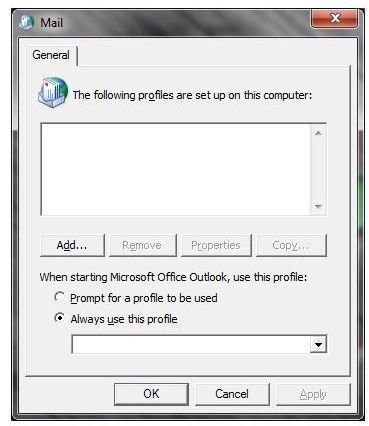
Task: Click the mail profiles tray icon
Action: click(53, 92)
